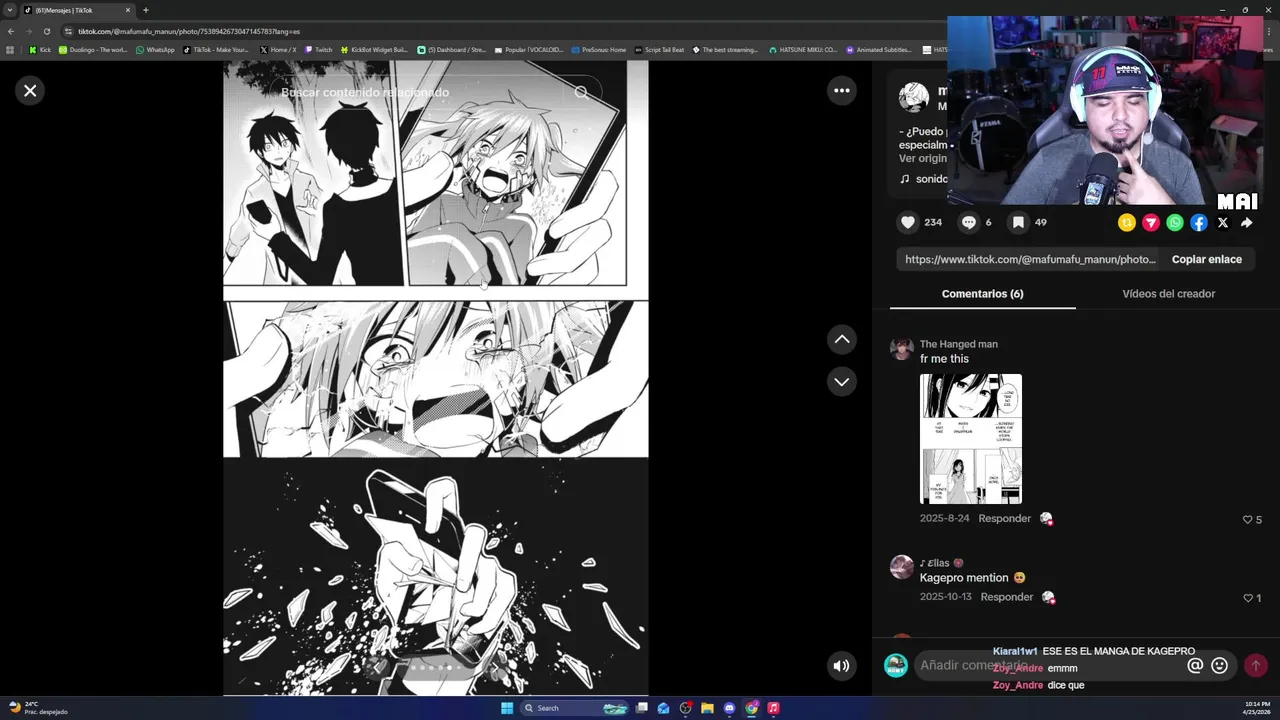Screen dimensions: 1280x720
Task: Open Home / X bookmark
Action: (x=278, y=50)
